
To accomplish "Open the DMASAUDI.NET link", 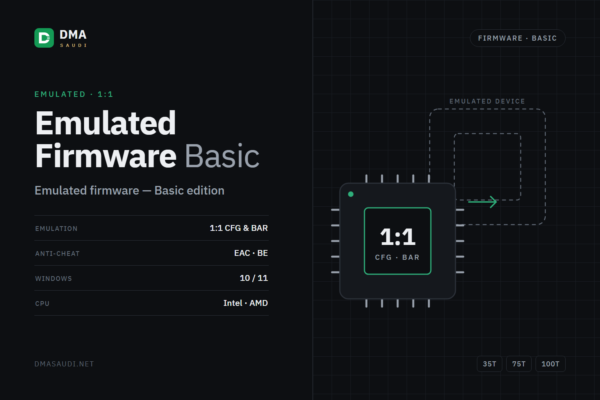I will 64,364.
